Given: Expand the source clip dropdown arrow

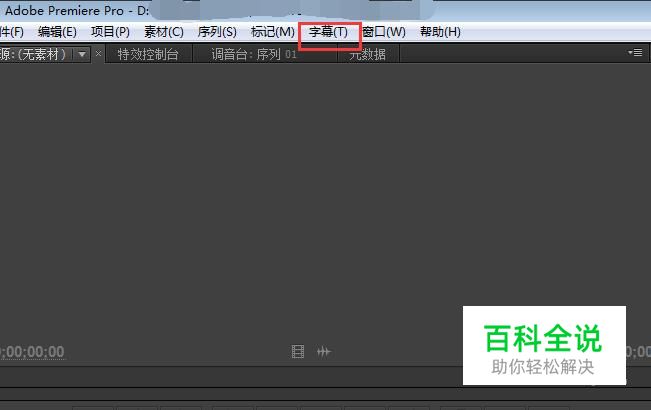Looking at the screenshot, I should click(82, 54).
